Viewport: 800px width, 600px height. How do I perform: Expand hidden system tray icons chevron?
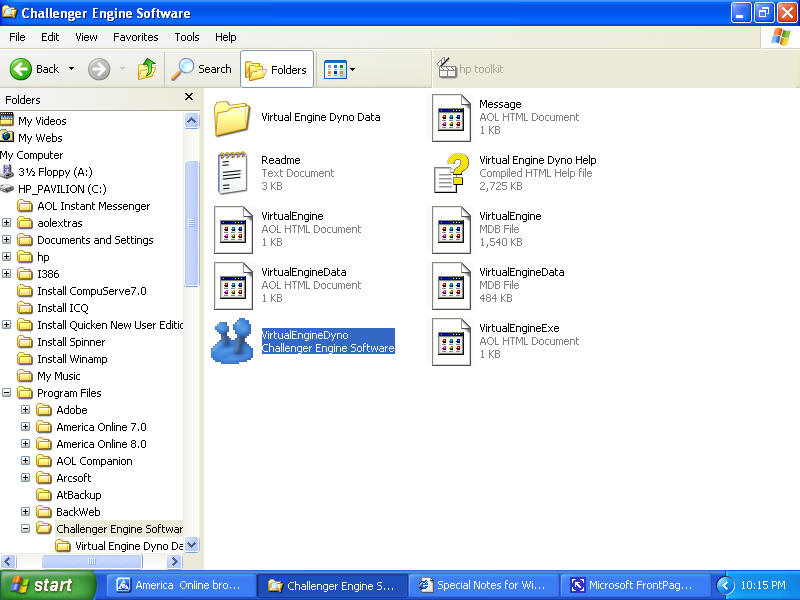click(x=725, y=586)
